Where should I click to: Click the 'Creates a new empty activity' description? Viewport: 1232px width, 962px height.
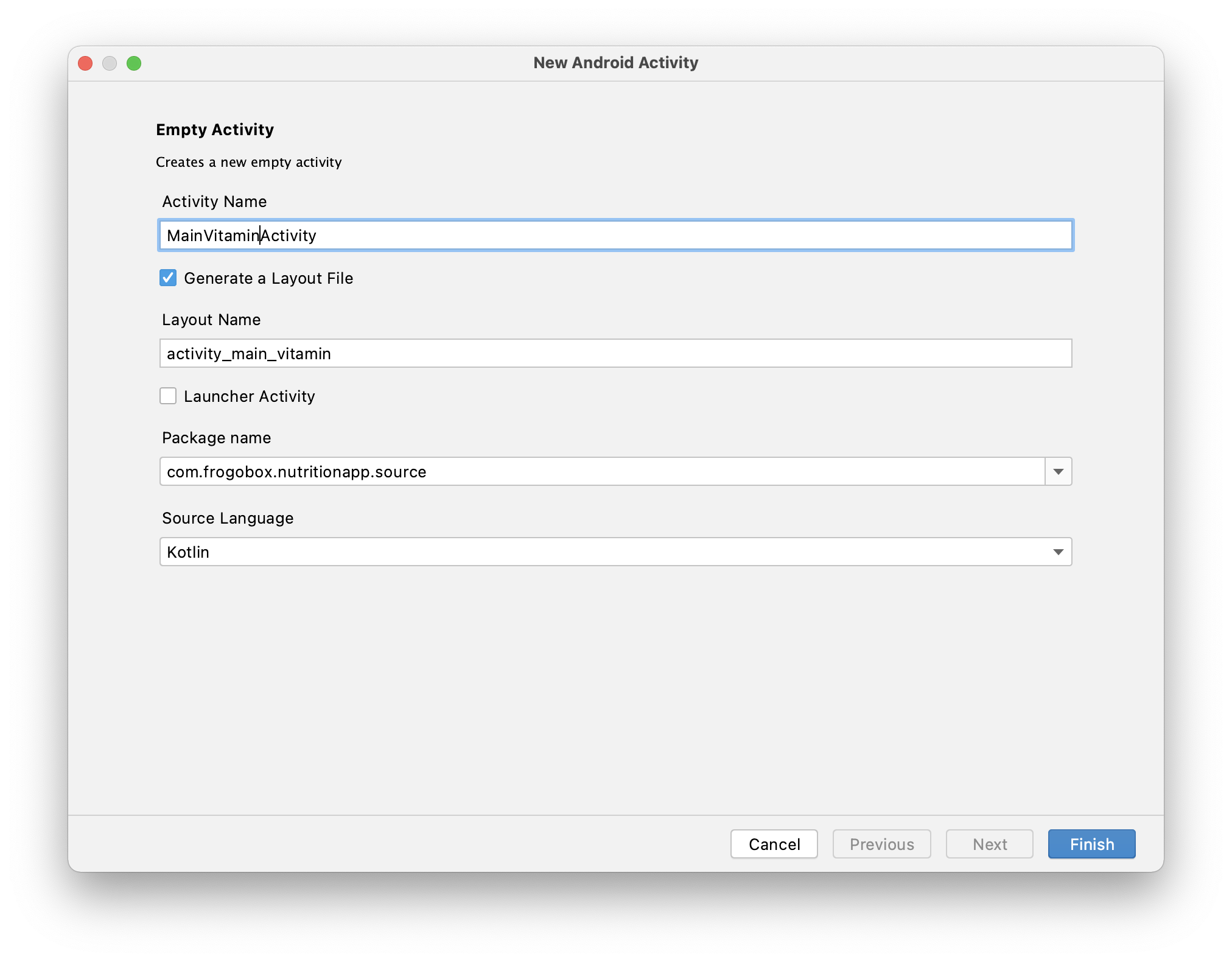248,162
